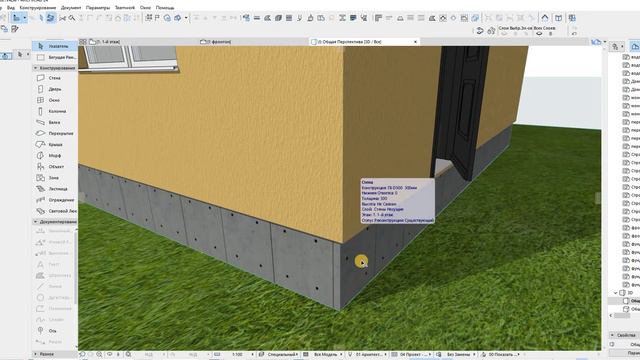Toggle the eye icon under Слои layers panel
This screenshot has height=360, width=640.
click(x=539, y=33)
